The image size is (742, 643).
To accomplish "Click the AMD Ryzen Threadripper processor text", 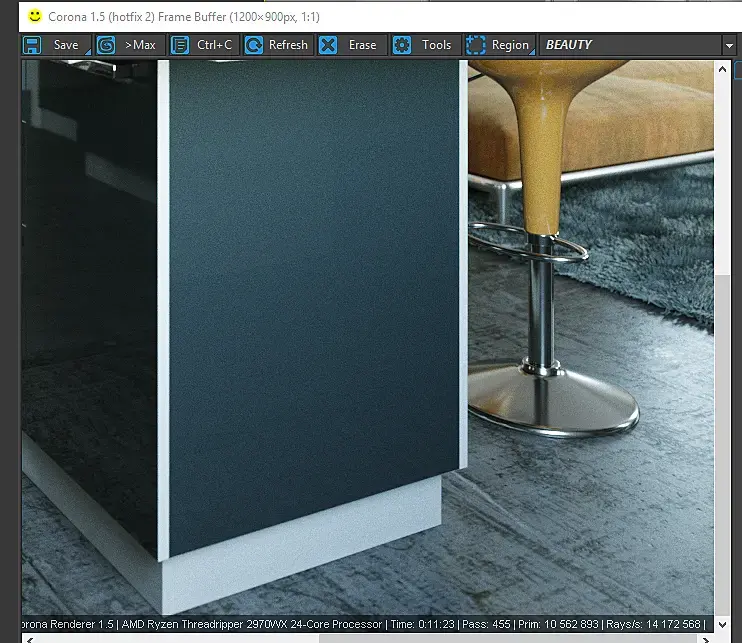I will (x=252, y=625).
